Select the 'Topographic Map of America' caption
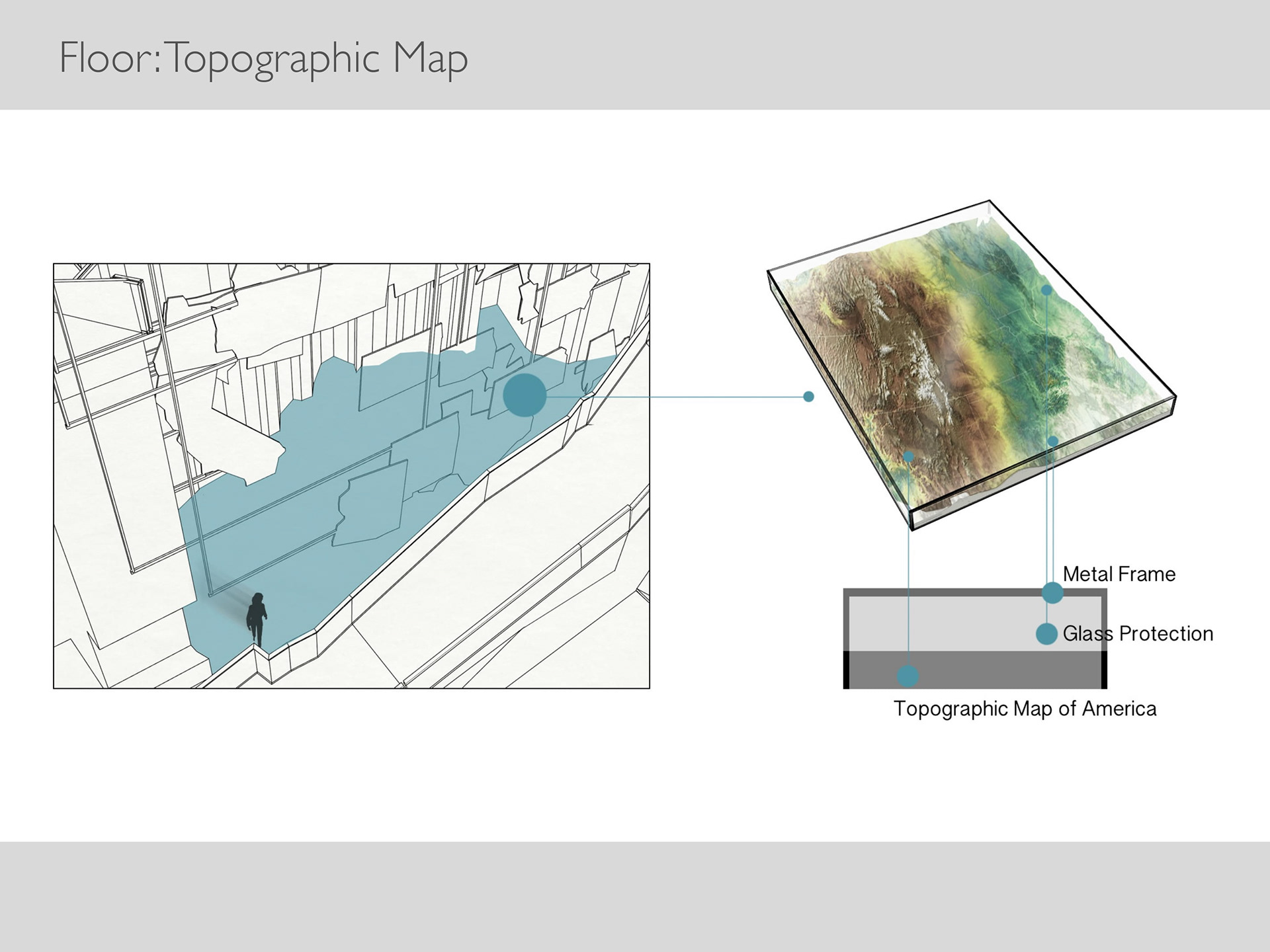This screenshot has height=952, width=1270. click(1025, 709)
